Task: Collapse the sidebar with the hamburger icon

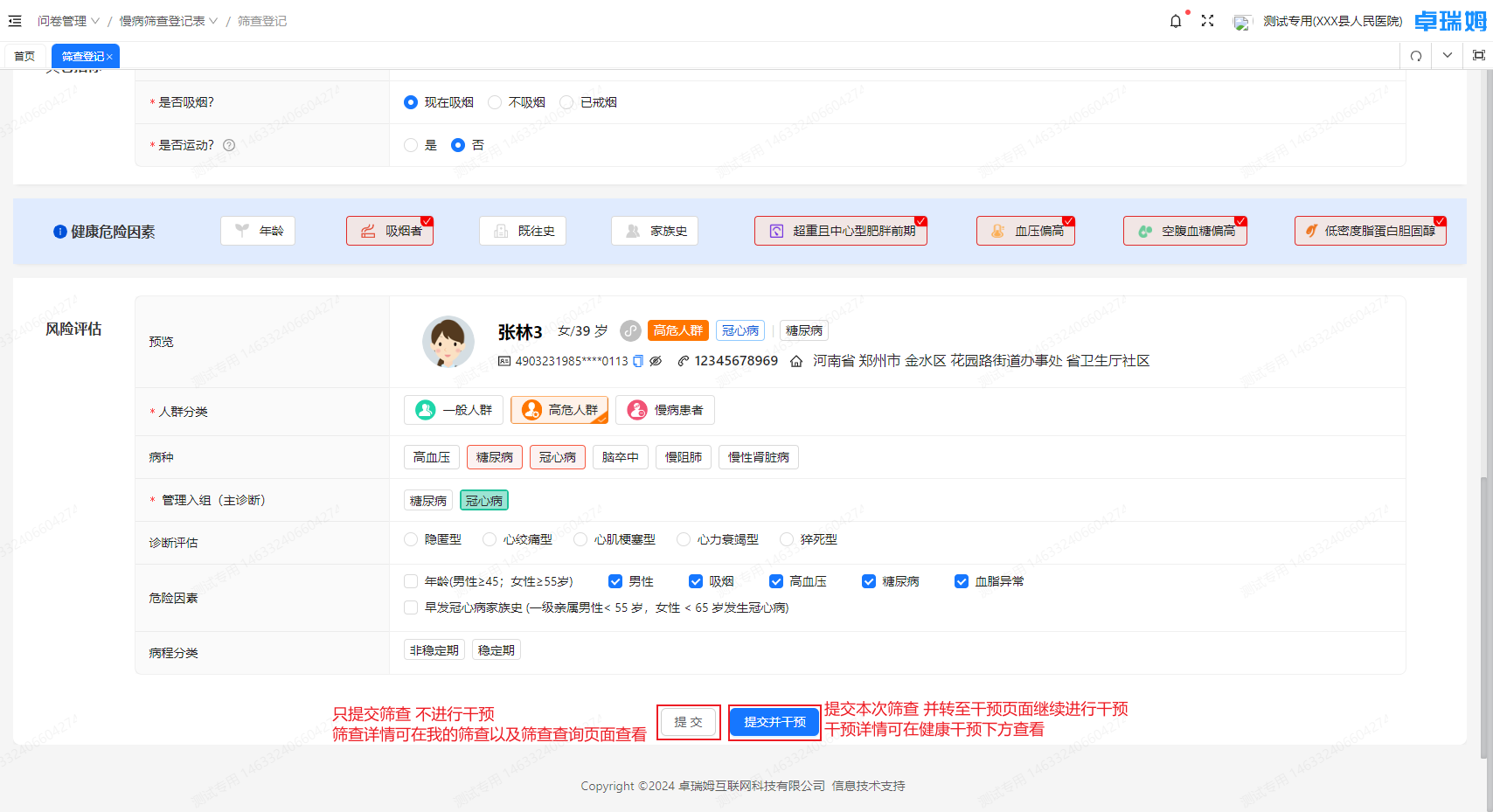Action: [14, 20]
